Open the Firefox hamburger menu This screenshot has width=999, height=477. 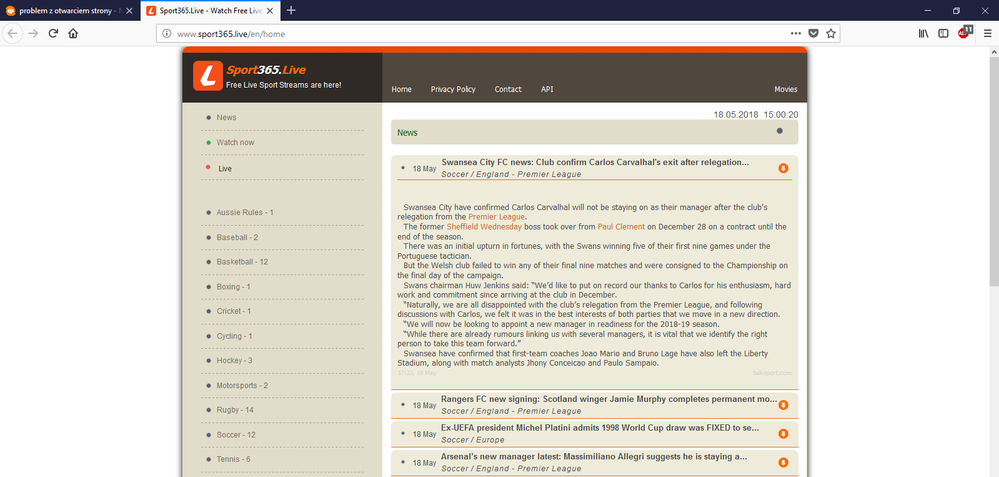pos(986,33)
